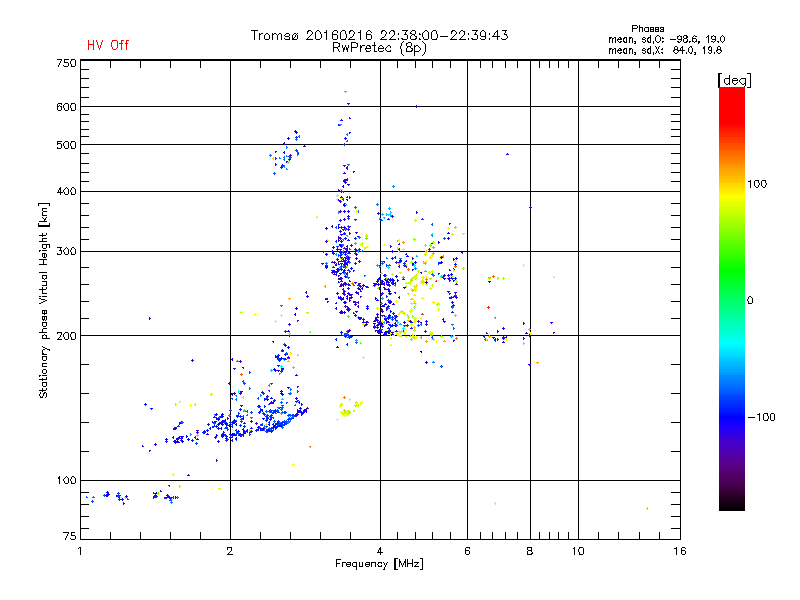
Task: Click the blue echo cluster near 2.6 MHz, 470 km
Action: coord(287,152)
